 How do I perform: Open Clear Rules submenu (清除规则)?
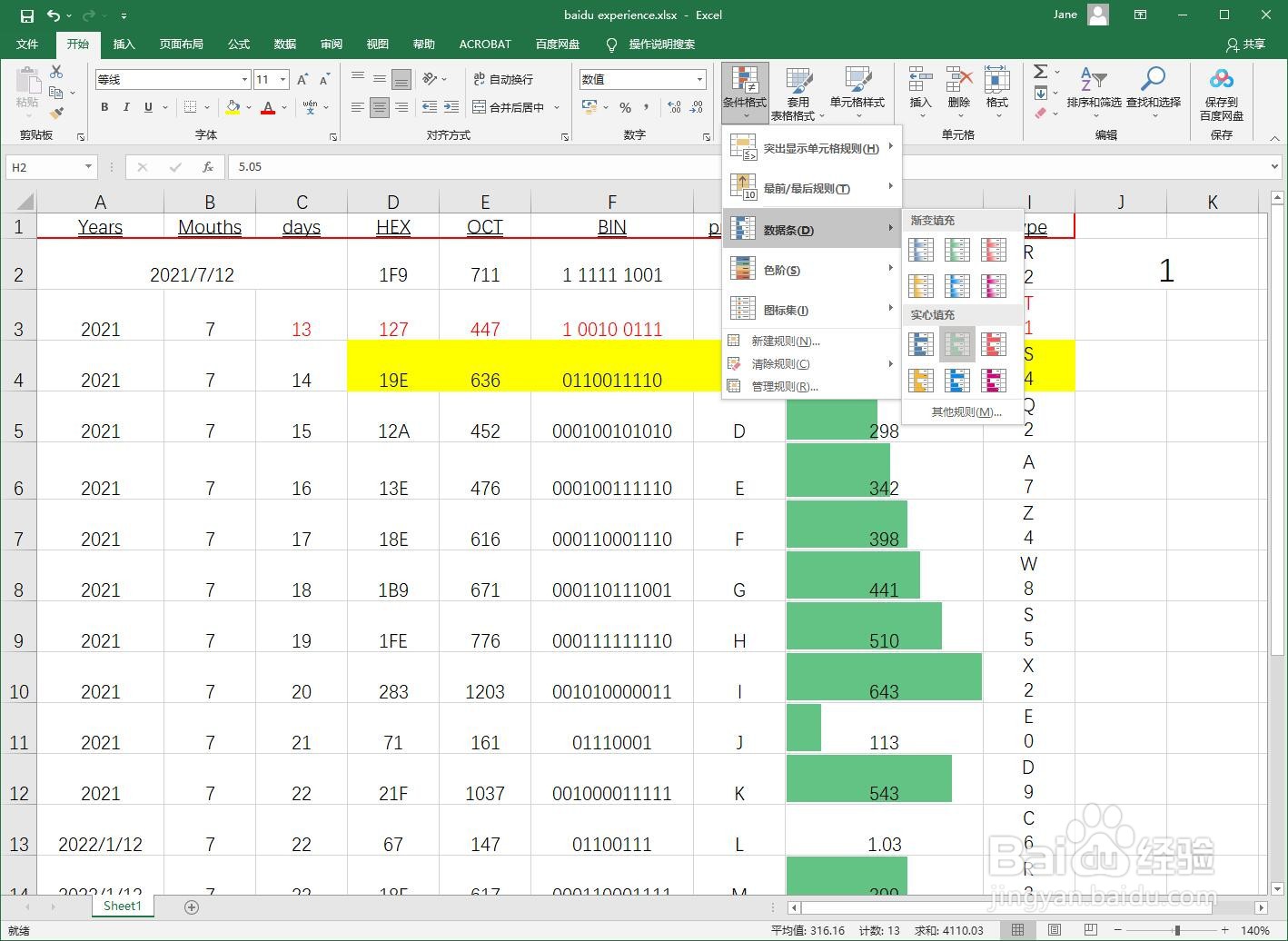[812, 363]
